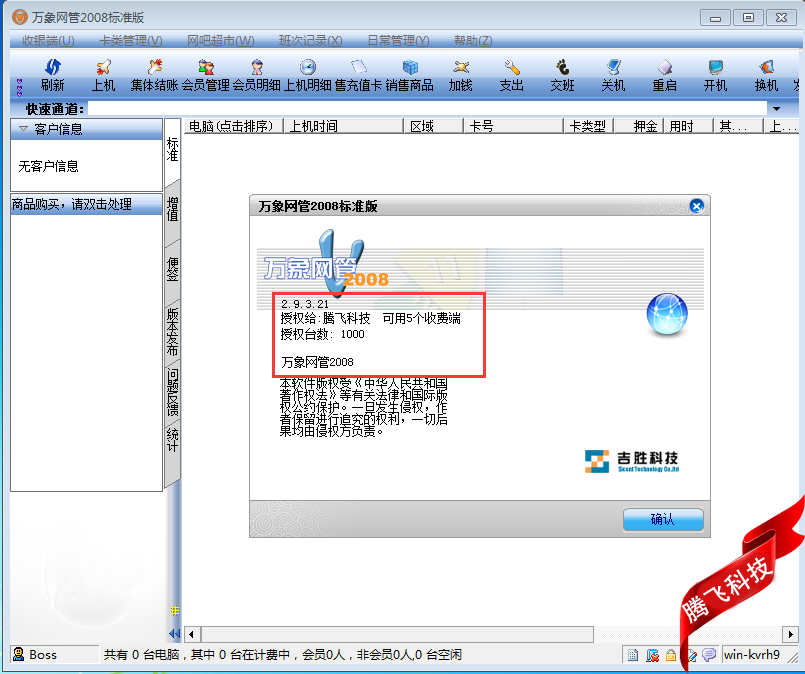The width and height of the screenshot is (805, 674).
Task: Open the 帮助(Z) menu
Action: pyautogui.click(x=473, y=41)
